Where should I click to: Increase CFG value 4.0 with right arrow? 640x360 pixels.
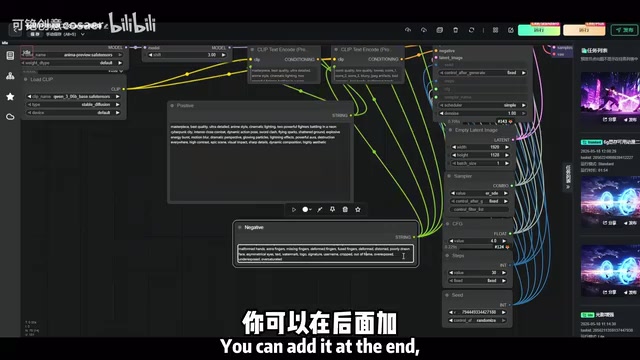coord(504,241)
